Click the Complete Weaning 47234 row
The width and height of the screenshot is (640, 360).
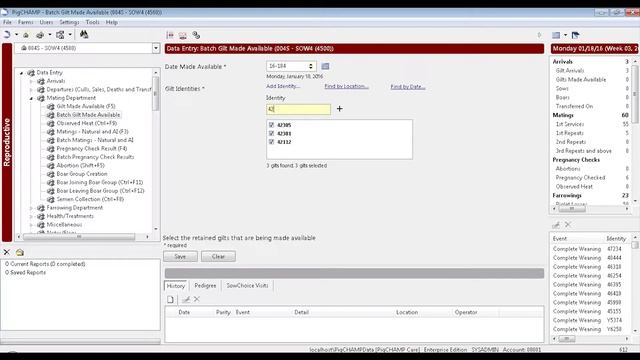(590, 249)
